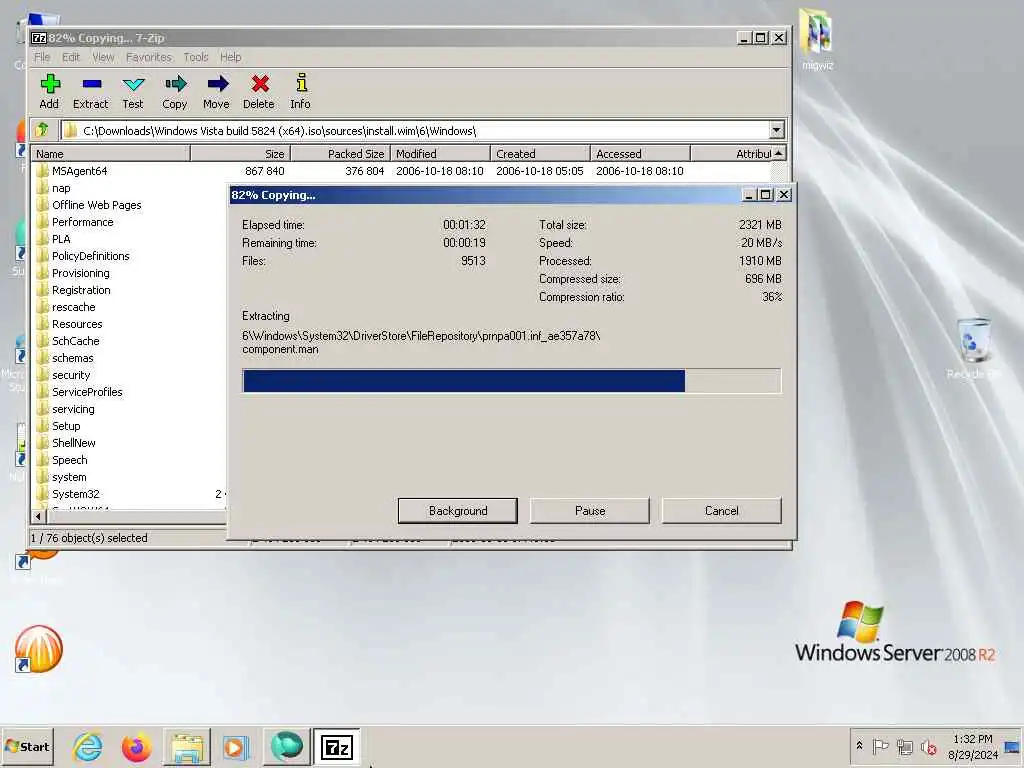Select the PLA folder
The height and width of the screenshot is (768, 1024).
pyautogui.click(x=61, y=239)
